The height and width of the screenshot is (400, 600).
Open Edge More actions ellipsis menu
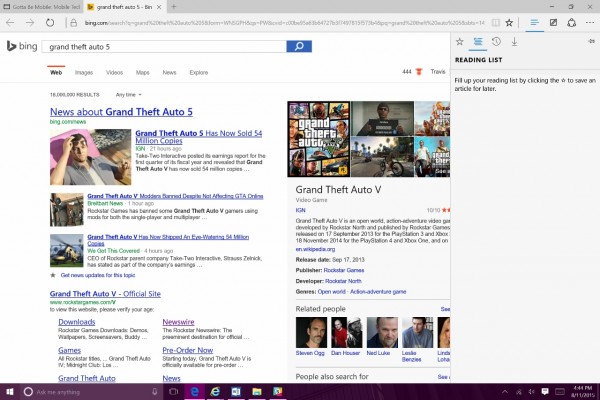590,23
